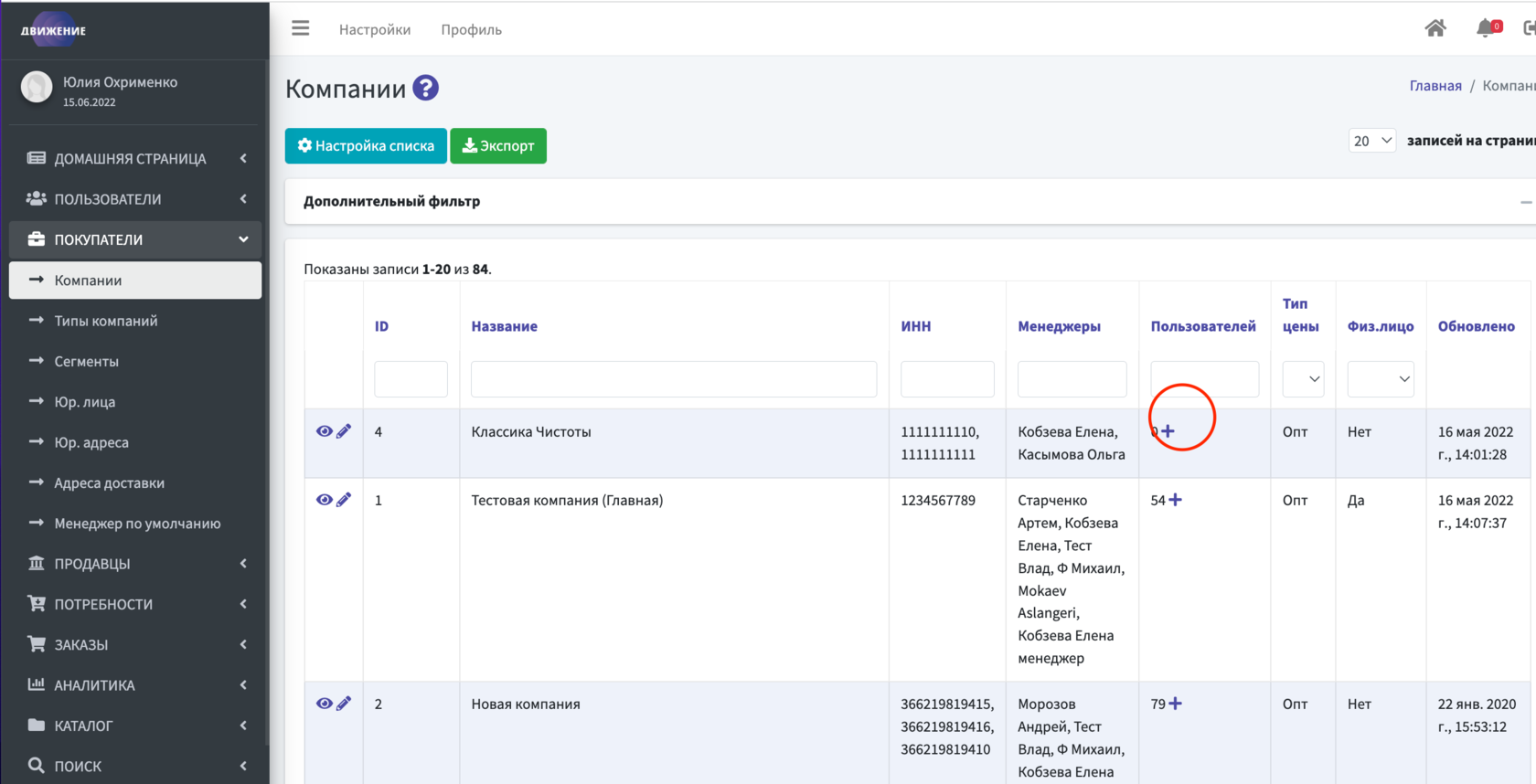Focus the ID filter field
Viewport: 1536px width, 784px height.
point(411,379)
